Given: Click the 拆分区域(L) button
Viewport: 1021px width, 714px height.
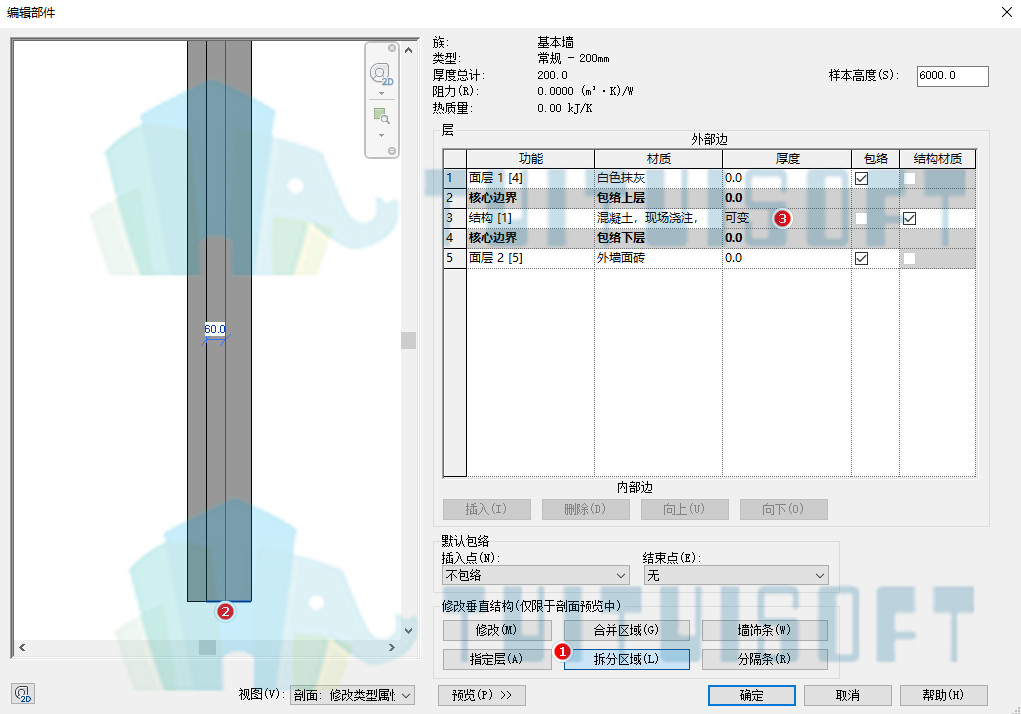Looking at the screenshot, I should click(626, 659).
